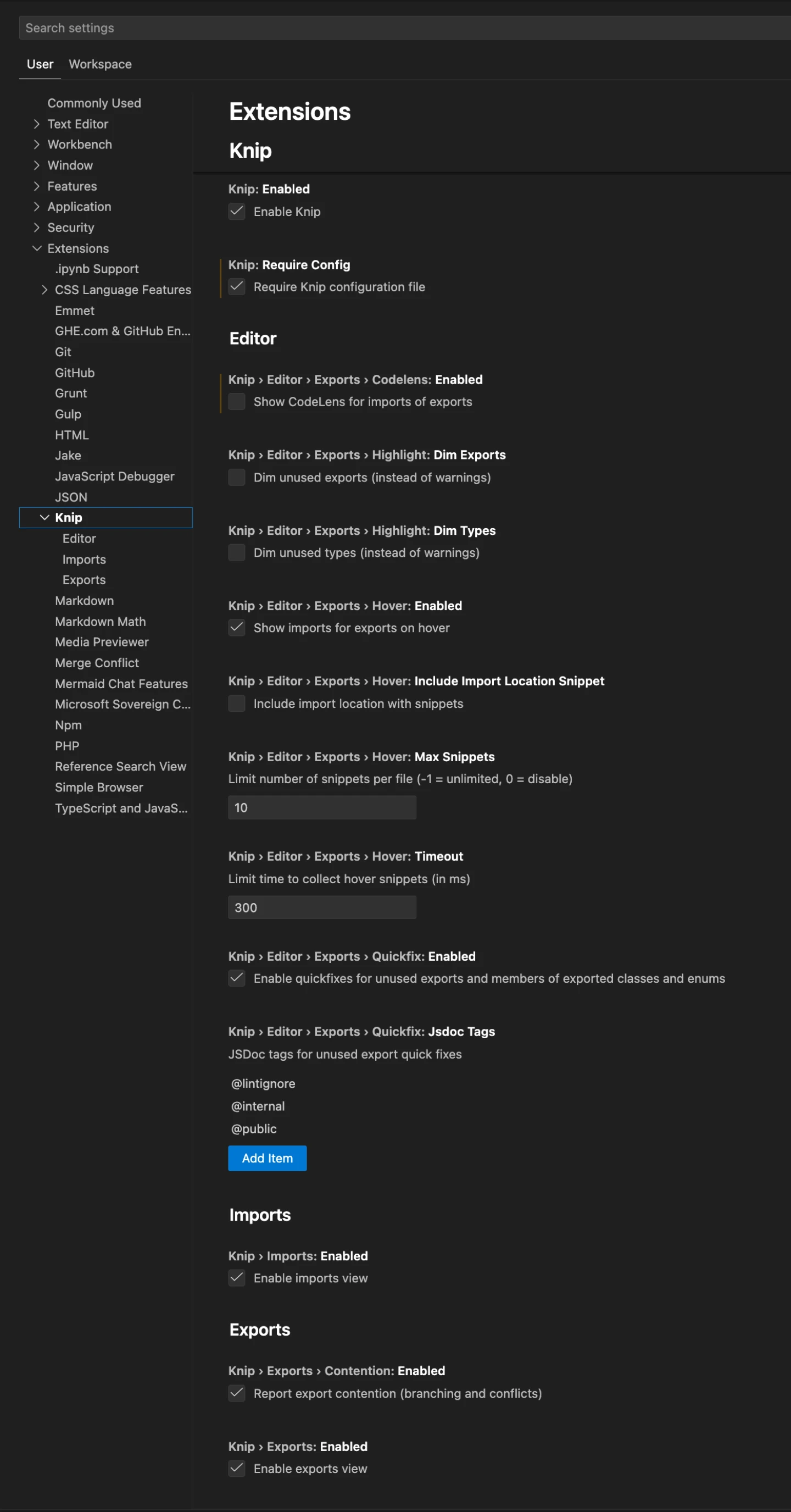
Task: Disable Report export contention setting
Action: pyautogui.click(x=237, y=1393)
